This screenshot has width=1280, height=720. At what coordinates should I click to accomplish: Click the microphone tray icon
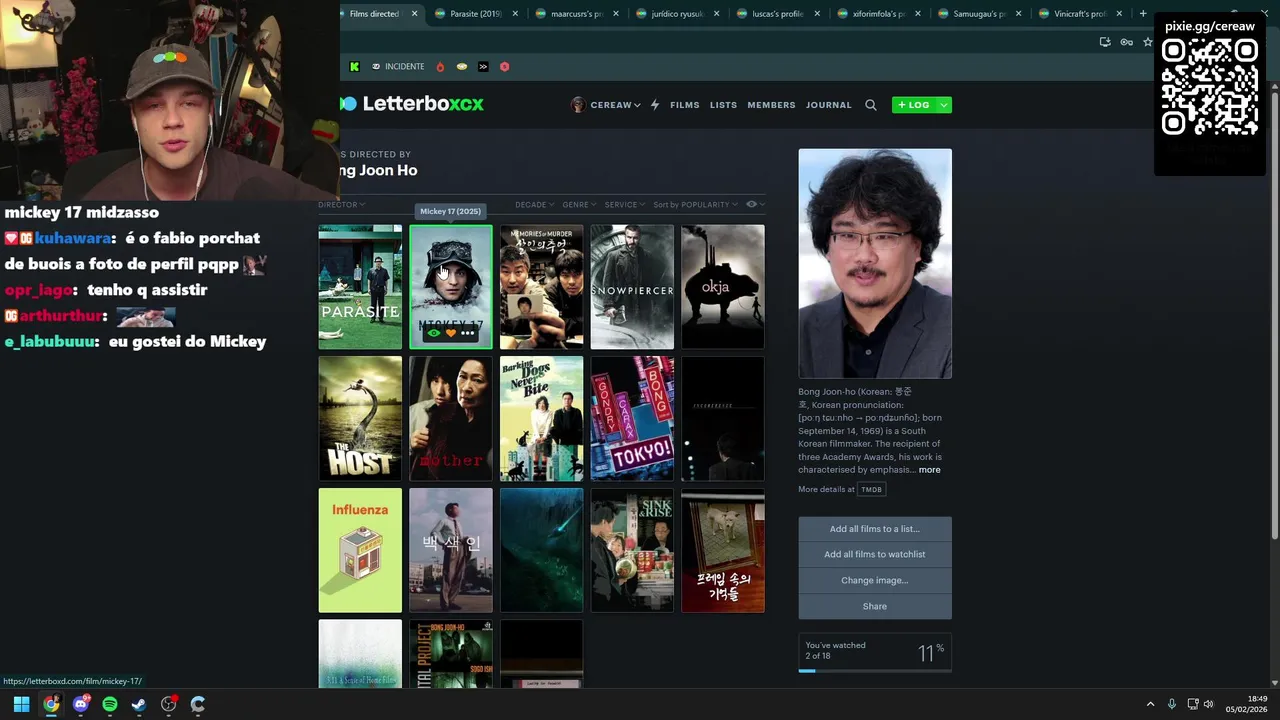1172,704
